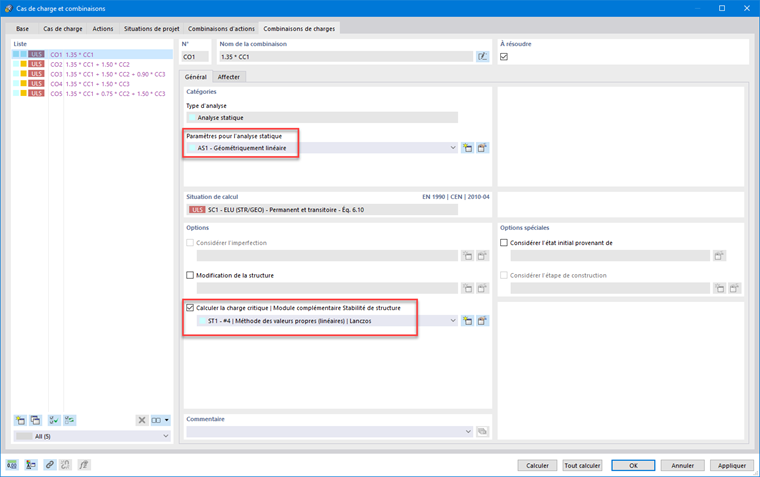
Task: Click the Calculer button
Action: (x=537, y=465)
